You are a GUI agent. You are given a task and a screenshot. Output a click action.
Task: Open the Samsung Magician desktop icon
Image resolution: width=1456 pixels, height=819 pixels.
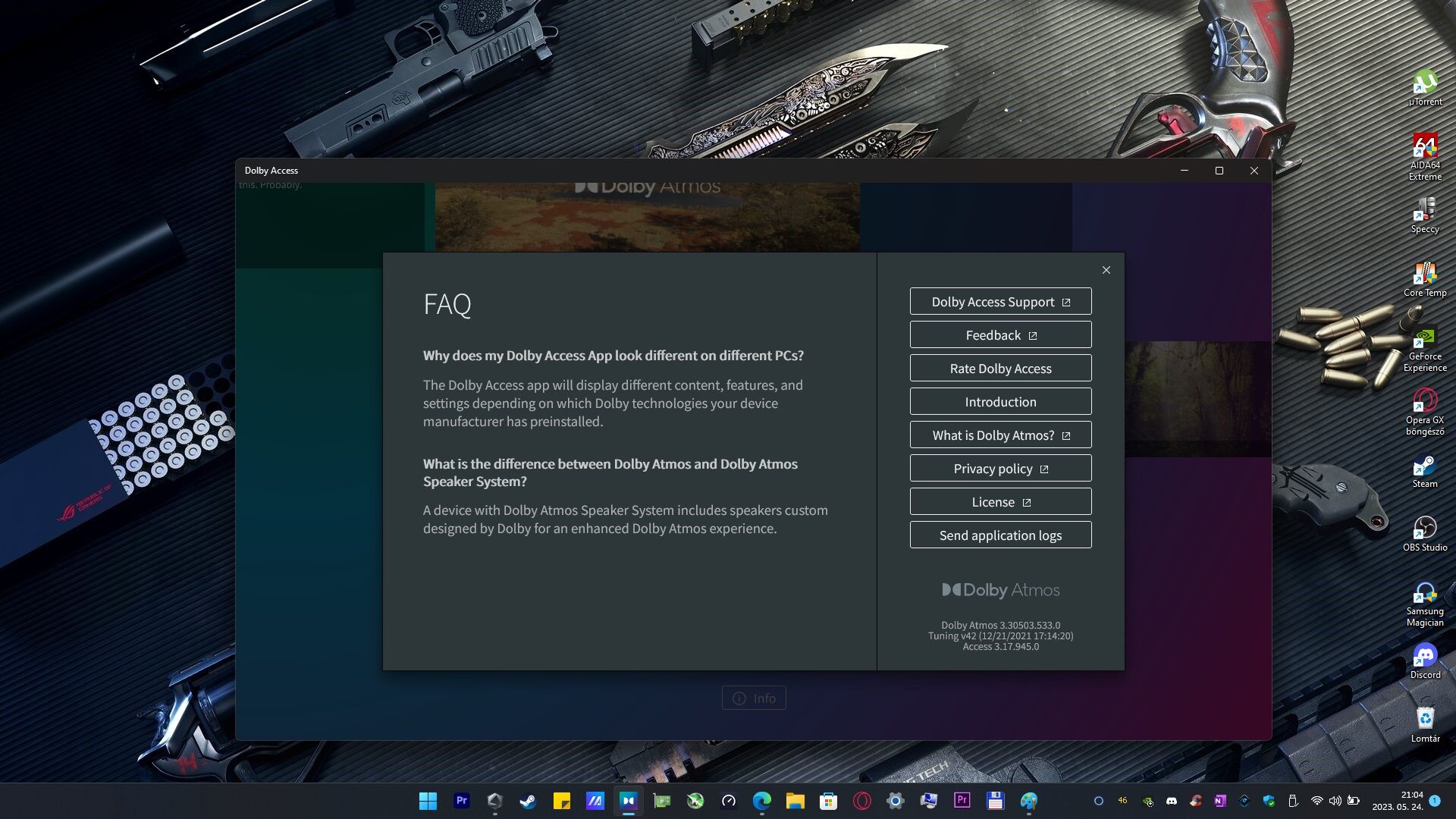(x=1425, y=603)
